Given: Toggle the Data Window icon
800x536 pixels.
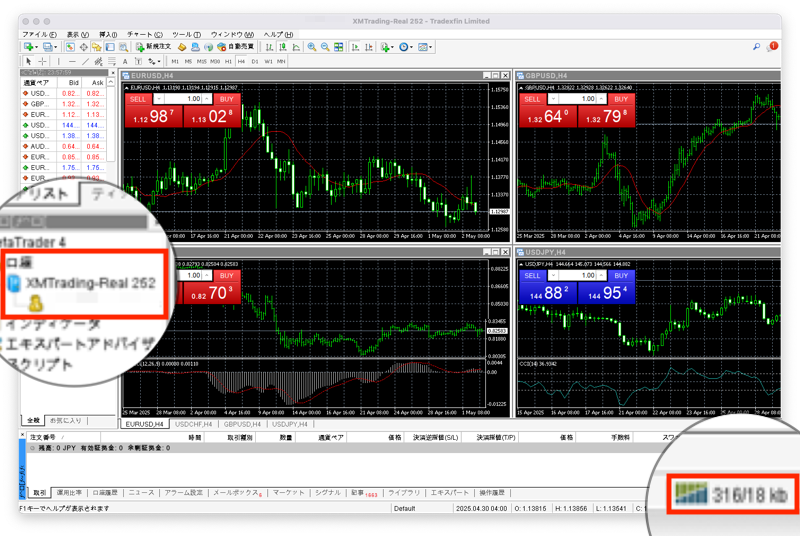Looking at the screenshot, I should pos(83,47).
